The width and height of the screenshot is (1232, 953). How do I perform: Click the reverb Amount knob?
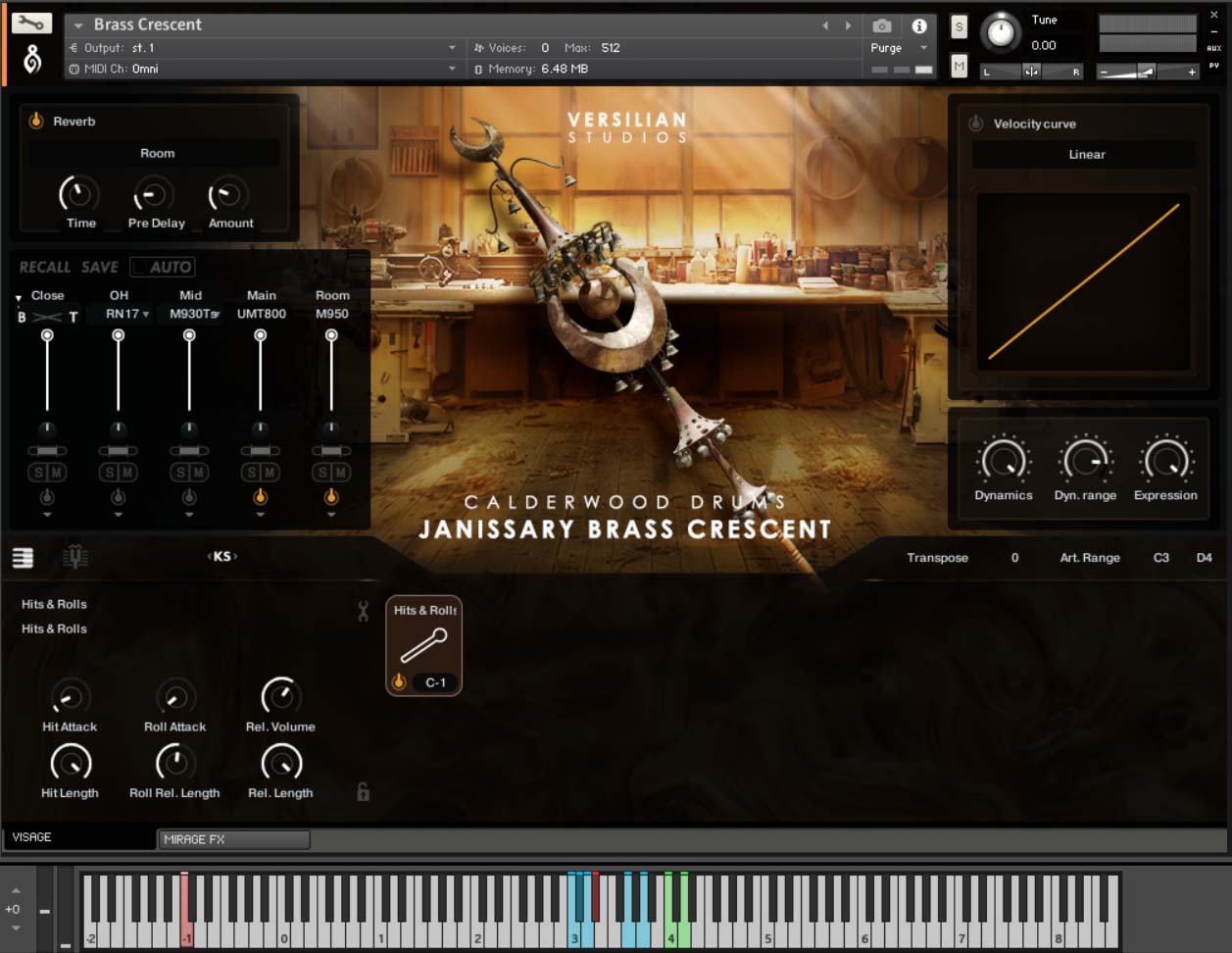coord(229,195)
